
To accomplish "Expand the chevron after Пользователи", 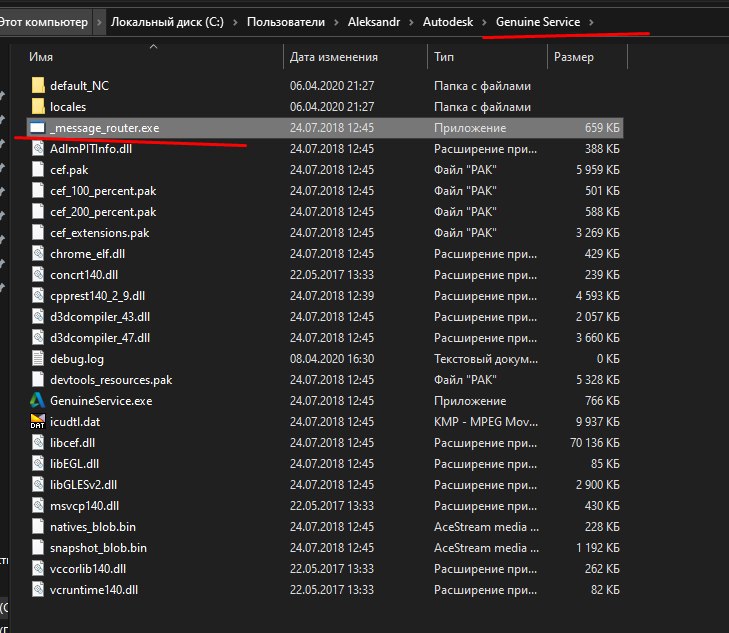I will point(336,22).
